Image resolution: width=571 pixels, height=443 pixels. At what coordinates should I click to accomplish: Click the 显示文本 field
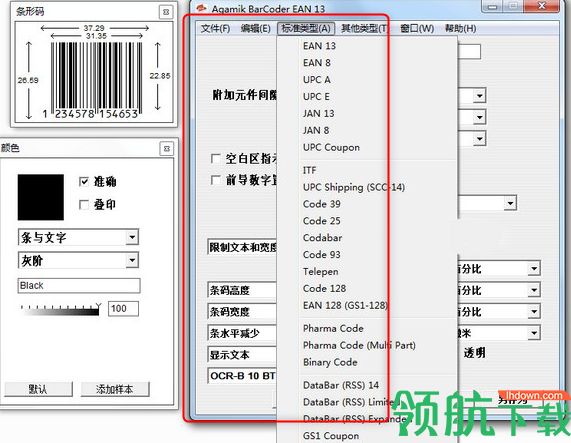242,355
